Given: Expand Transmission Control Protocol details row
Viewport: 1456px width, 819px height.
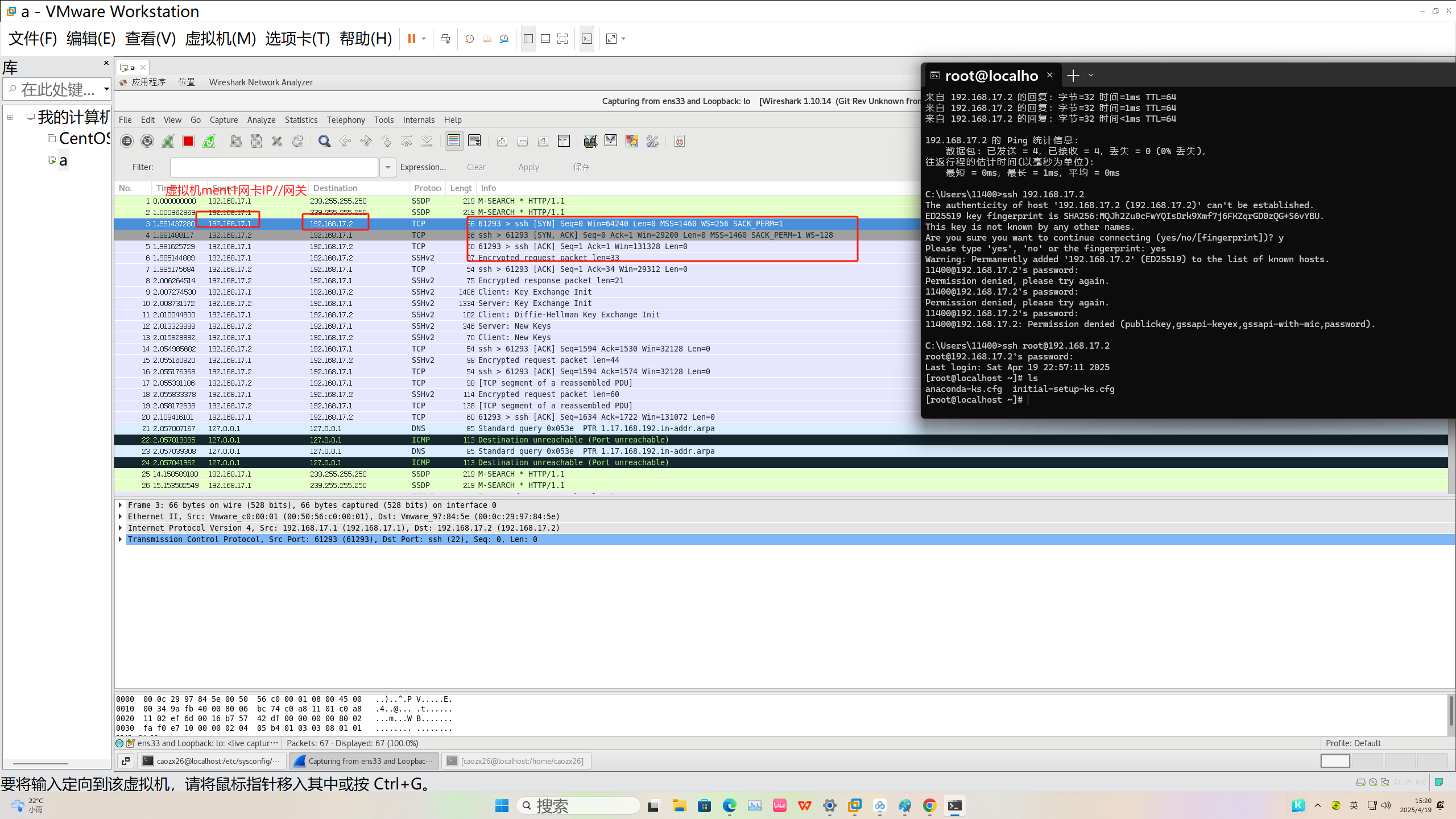Looking at the screenshot, I should 121,539.
